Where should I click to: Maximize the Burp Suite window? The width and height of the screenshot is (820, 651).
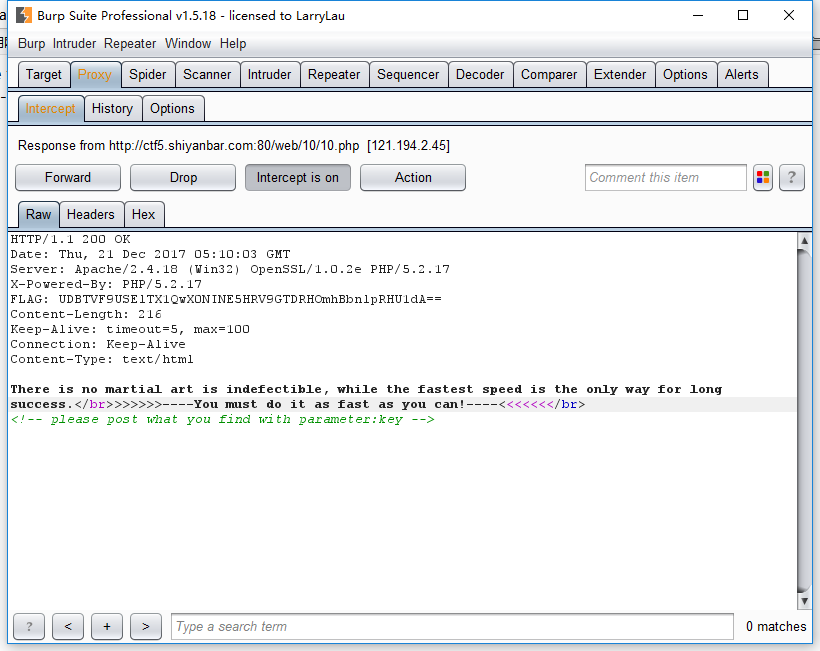743,15
